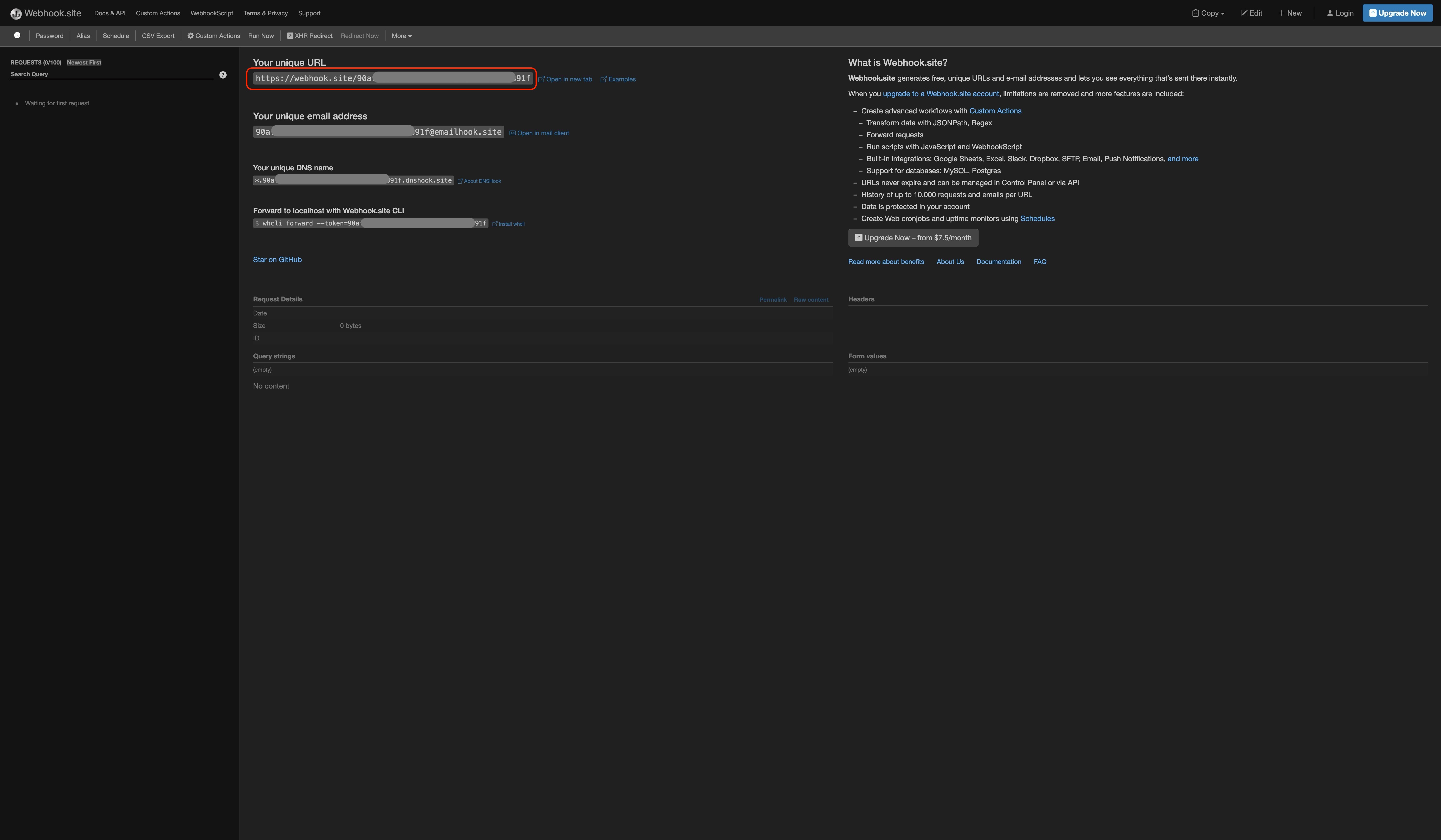Open About DNSHook link

[x=479, y=181]
